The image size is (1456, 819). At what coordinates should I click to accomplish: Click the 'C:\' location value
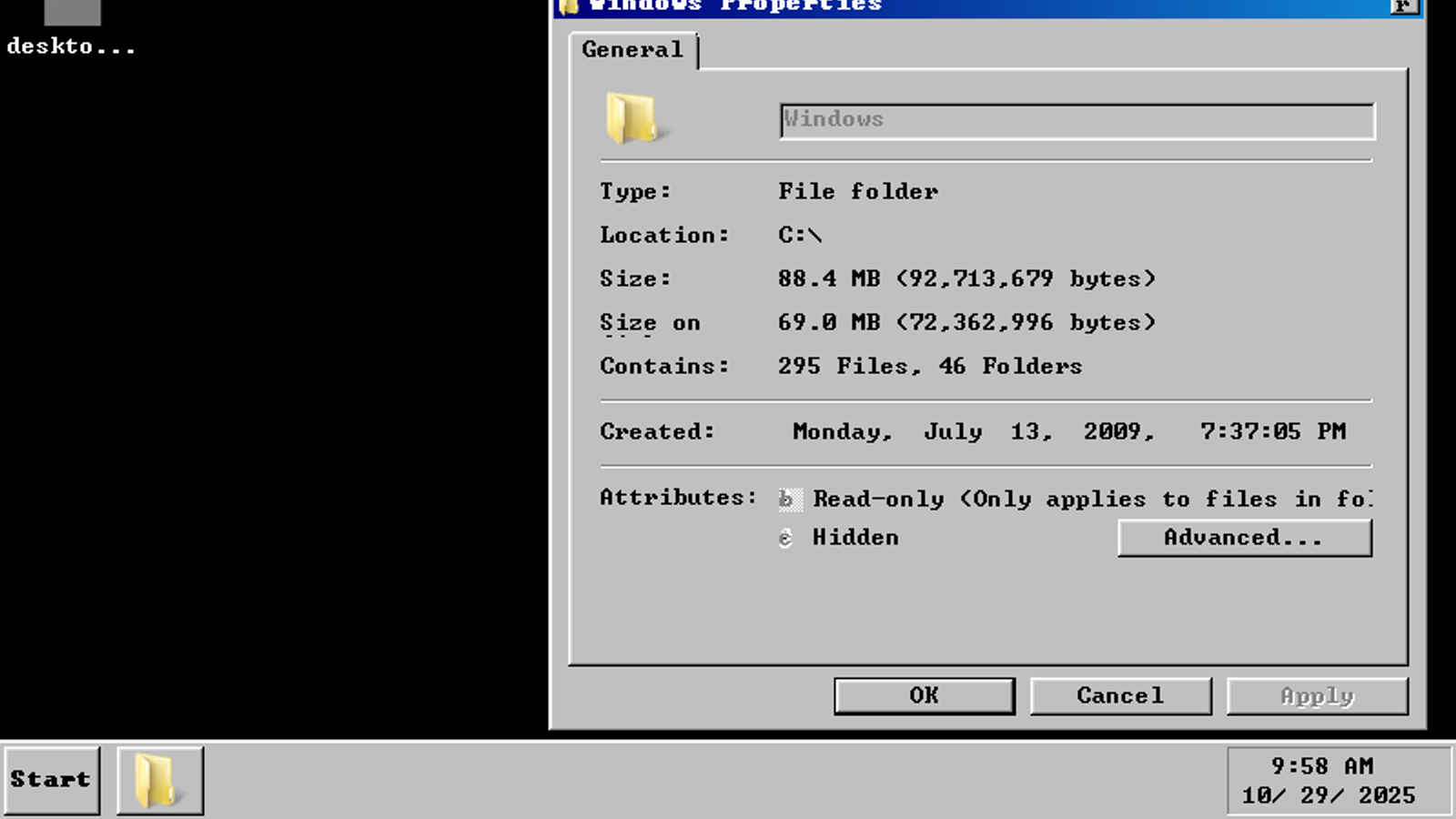pyautogui.click(x=800, y=235)
